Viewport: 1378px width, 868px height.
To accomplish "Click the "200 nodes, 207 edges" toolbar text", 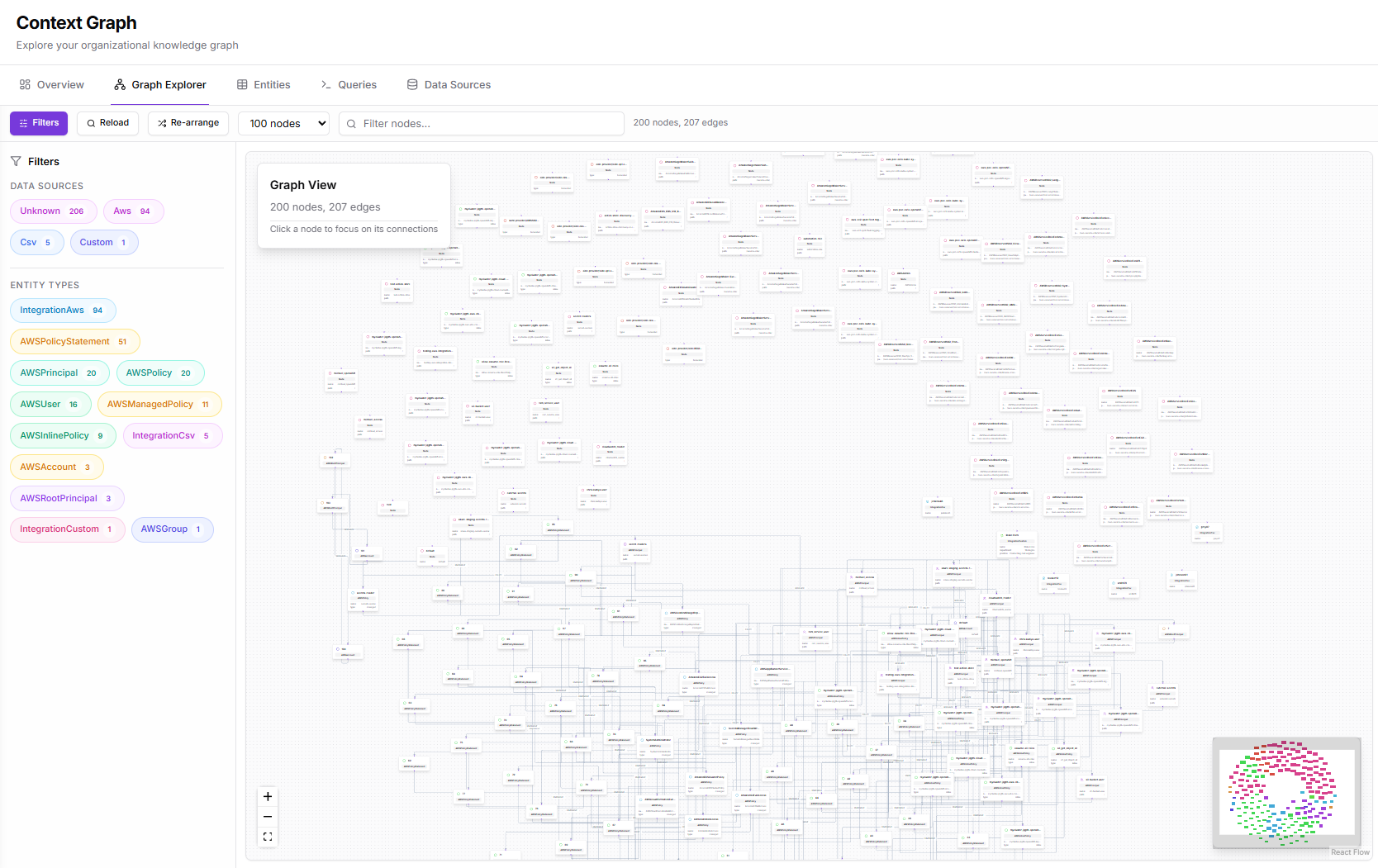I will pos(681,123).
